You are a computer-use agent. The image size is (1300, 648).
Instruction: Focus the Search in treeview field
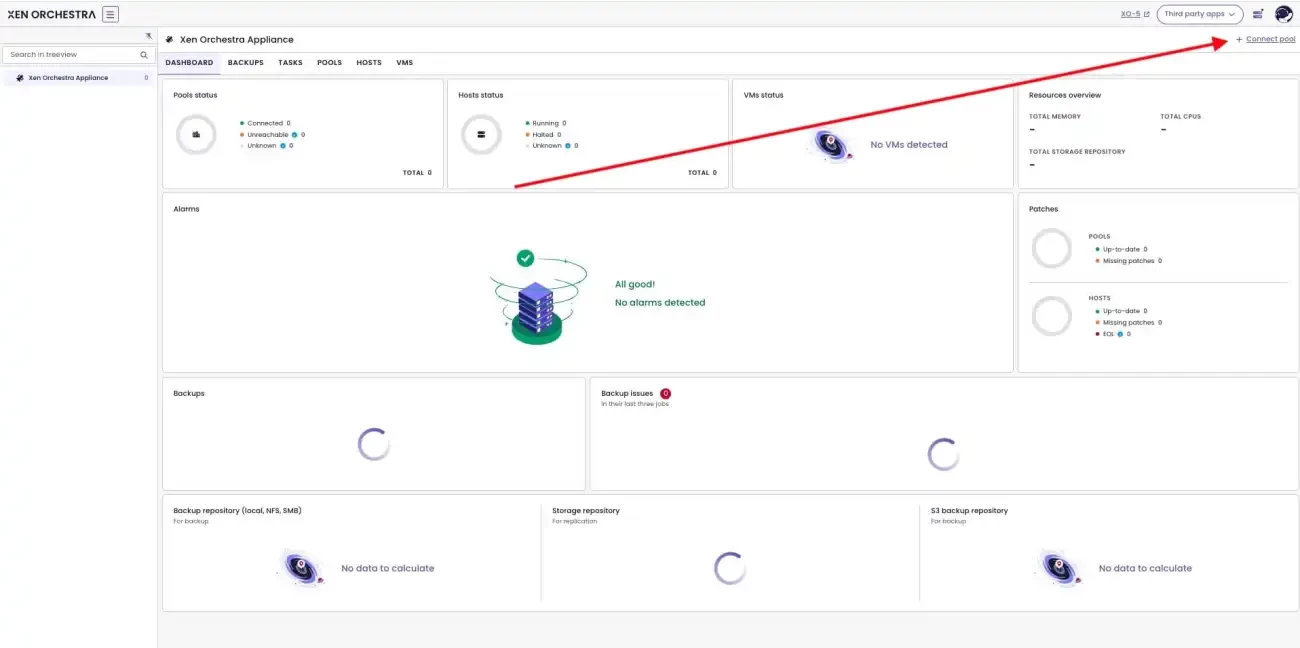point(78,55)
